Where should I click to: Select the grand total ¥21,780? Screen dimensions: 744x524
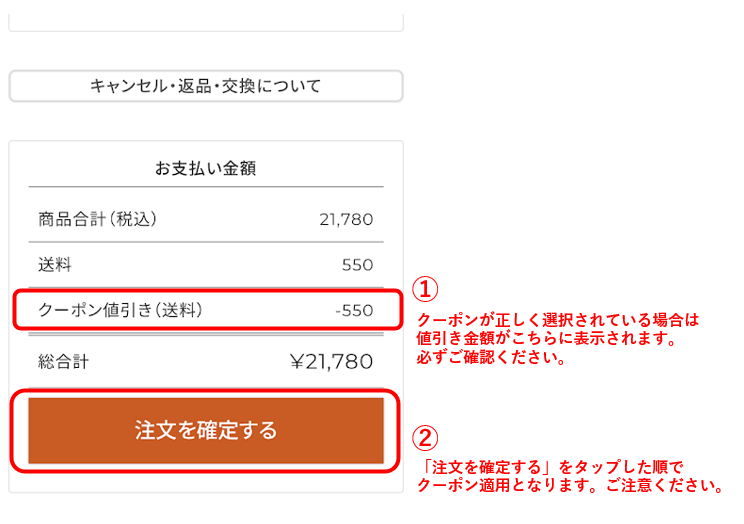coord(330,361)
